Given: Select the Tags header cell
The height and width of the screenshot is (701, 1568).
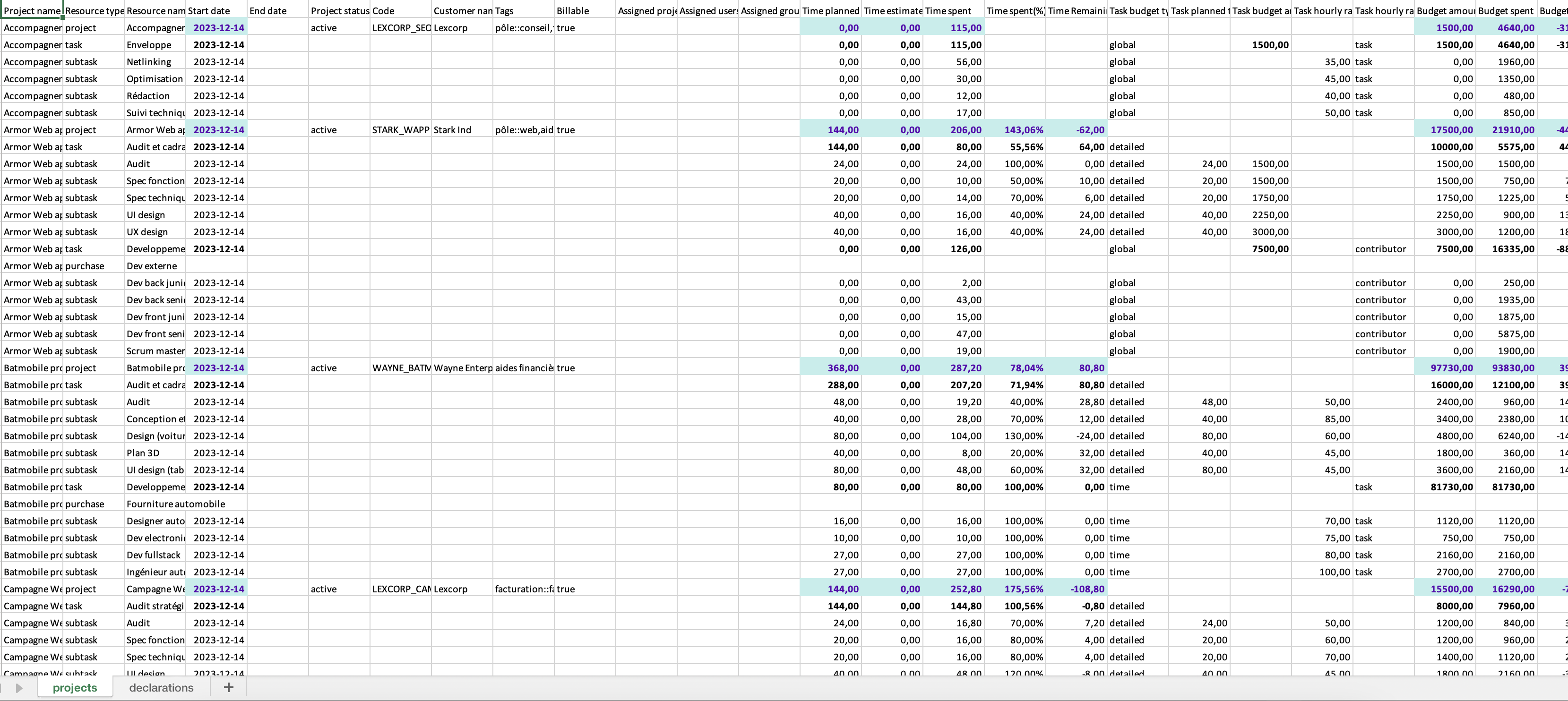Looking at the screenshot, I should click(524, 10).
